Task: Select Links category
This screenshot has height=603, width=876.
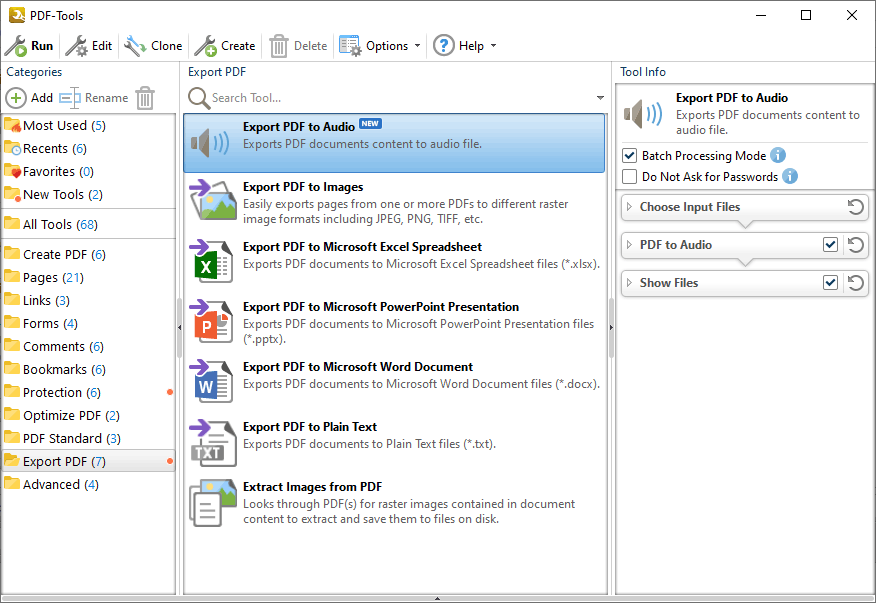Action: click(88, 300)
